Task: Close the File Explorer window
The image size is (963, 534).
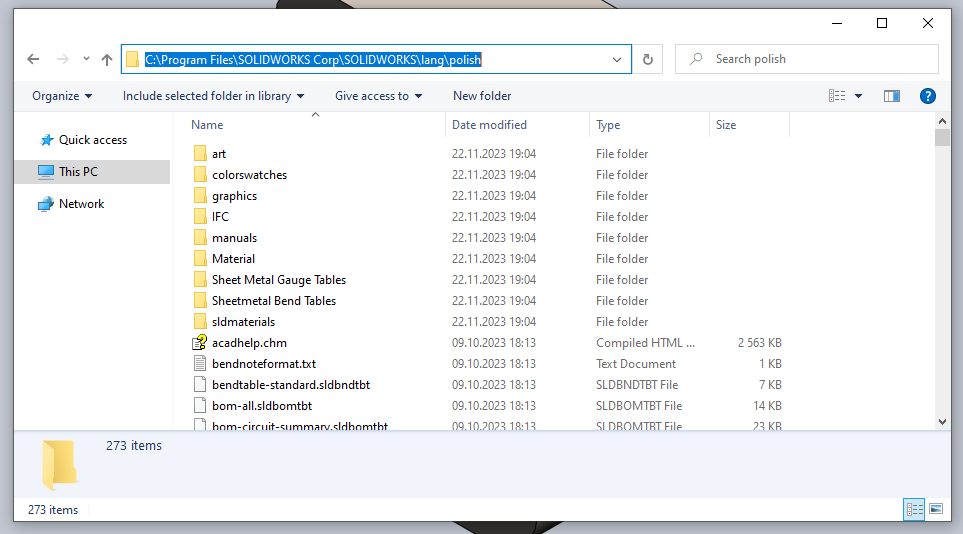Action: pyautogui.click(x=927, y=23)
